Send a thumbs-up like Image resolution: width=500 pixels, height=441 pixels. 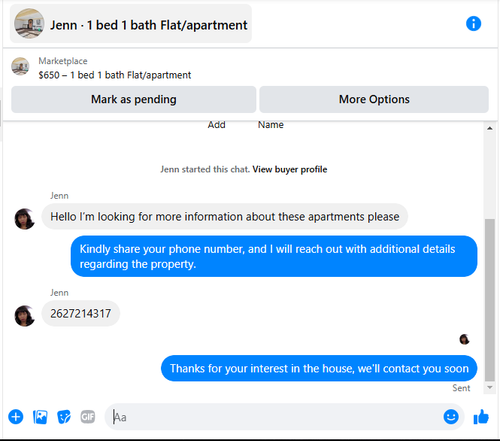click(481, 417)
